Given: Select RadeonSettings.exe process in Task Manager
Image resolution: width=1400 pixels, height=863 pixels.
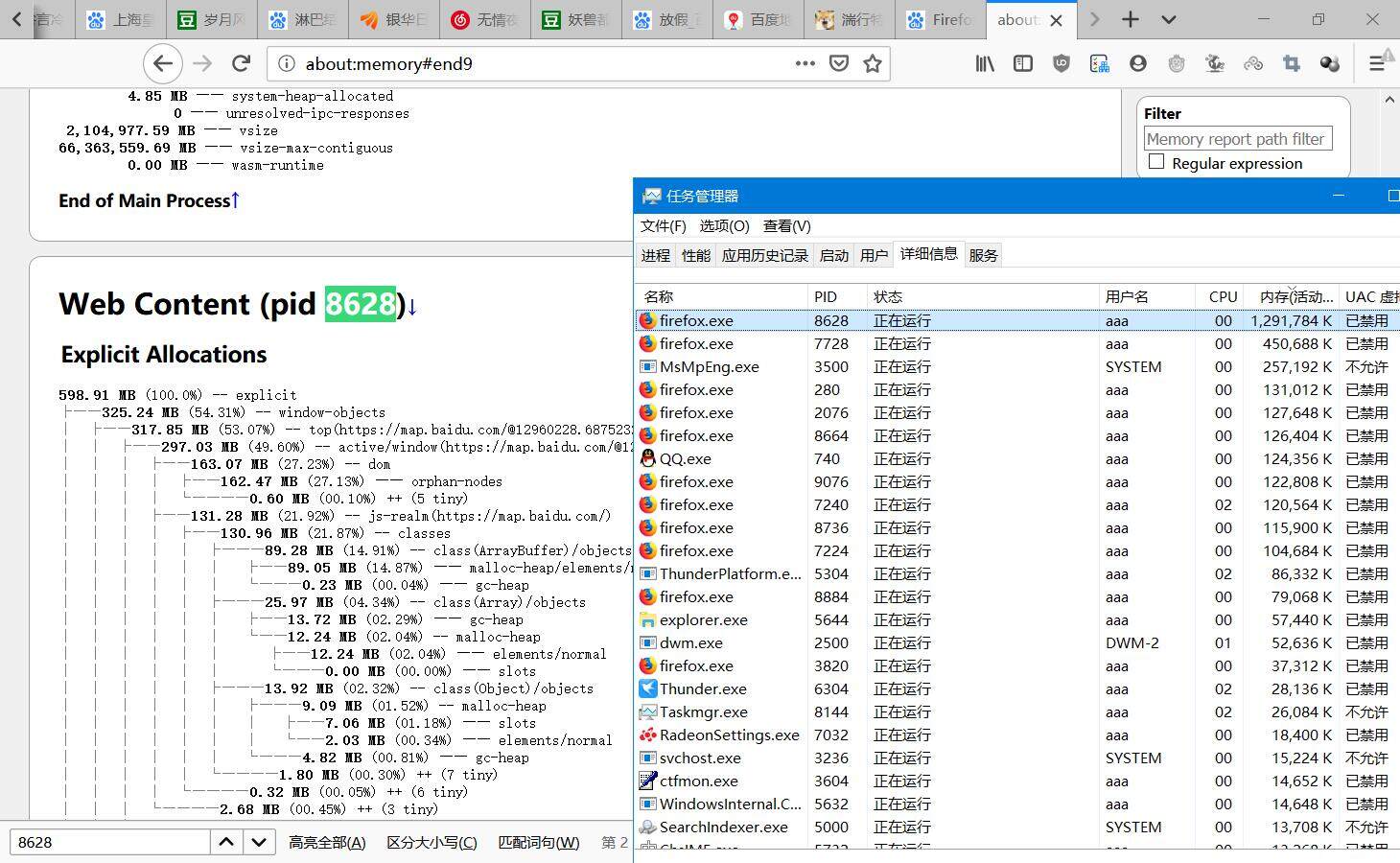Looking at the screenshot, I should 1016,735.
